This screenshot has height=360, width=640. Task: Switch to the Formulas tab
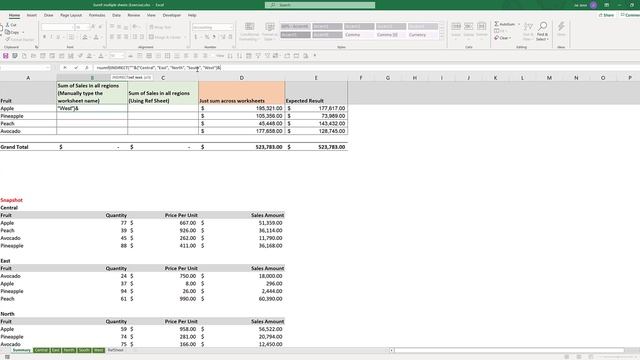pyautogui.click(x=97, y=15)
